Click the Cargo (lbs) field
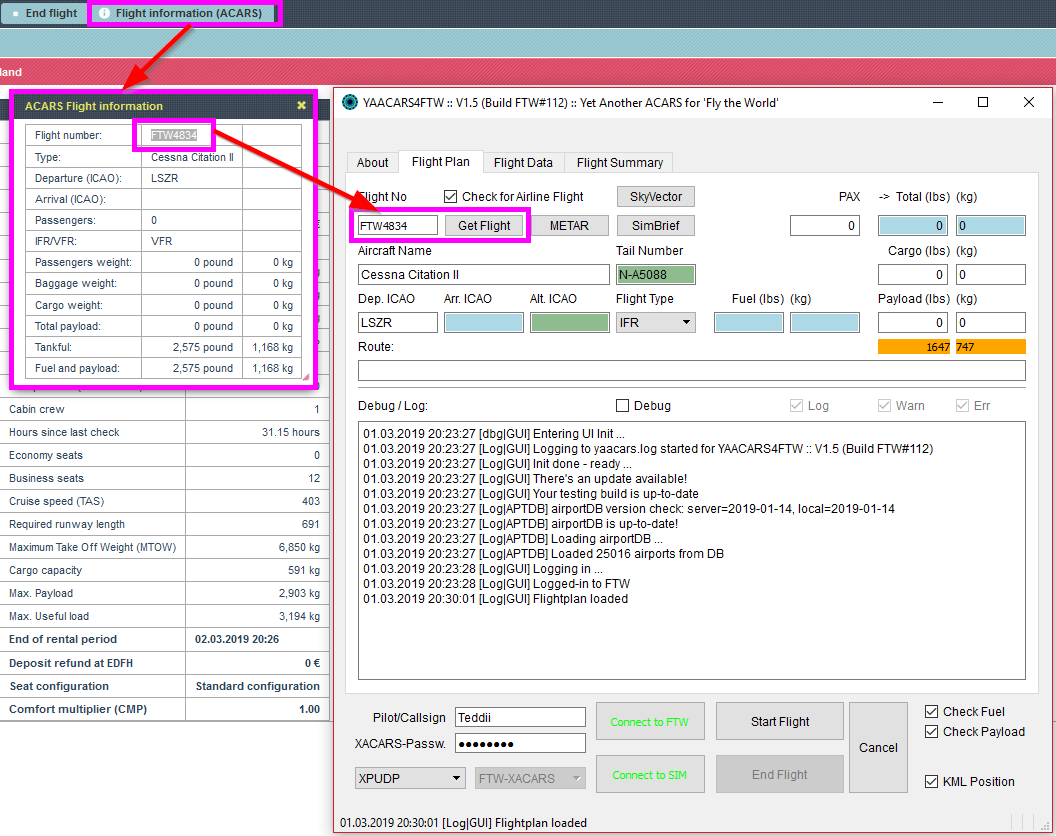Viewport: 1056px width, 836px height. 913,275
